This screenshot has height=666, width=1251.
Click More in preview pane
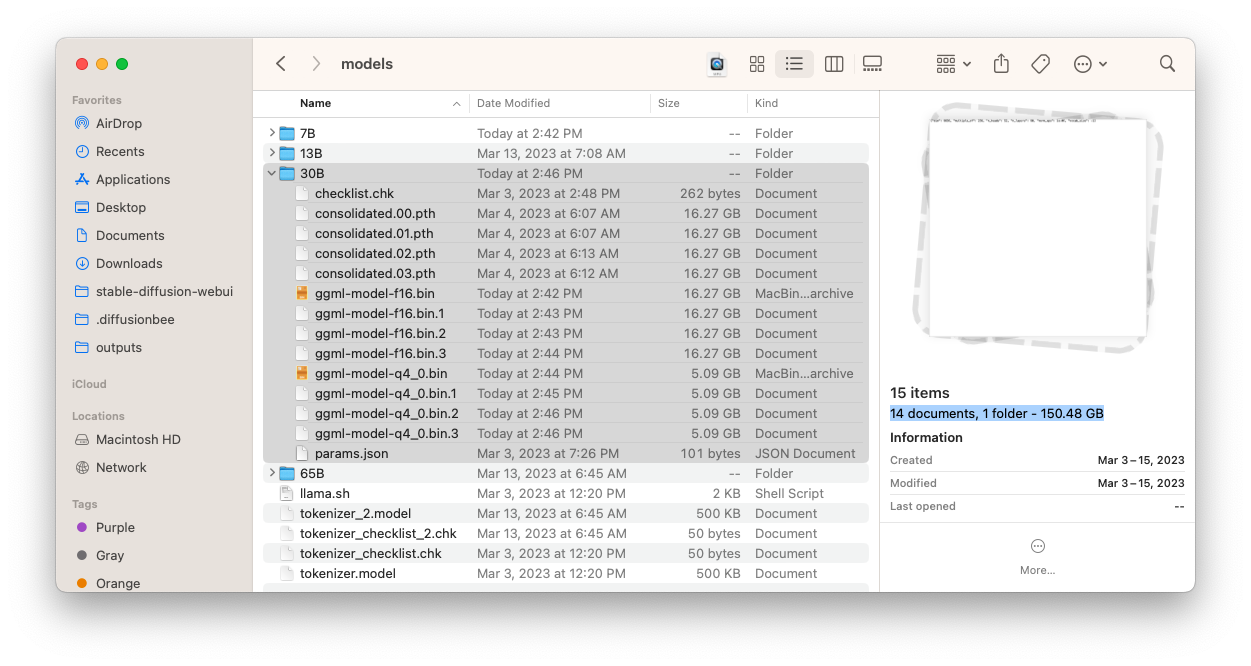coord(1037,556)
